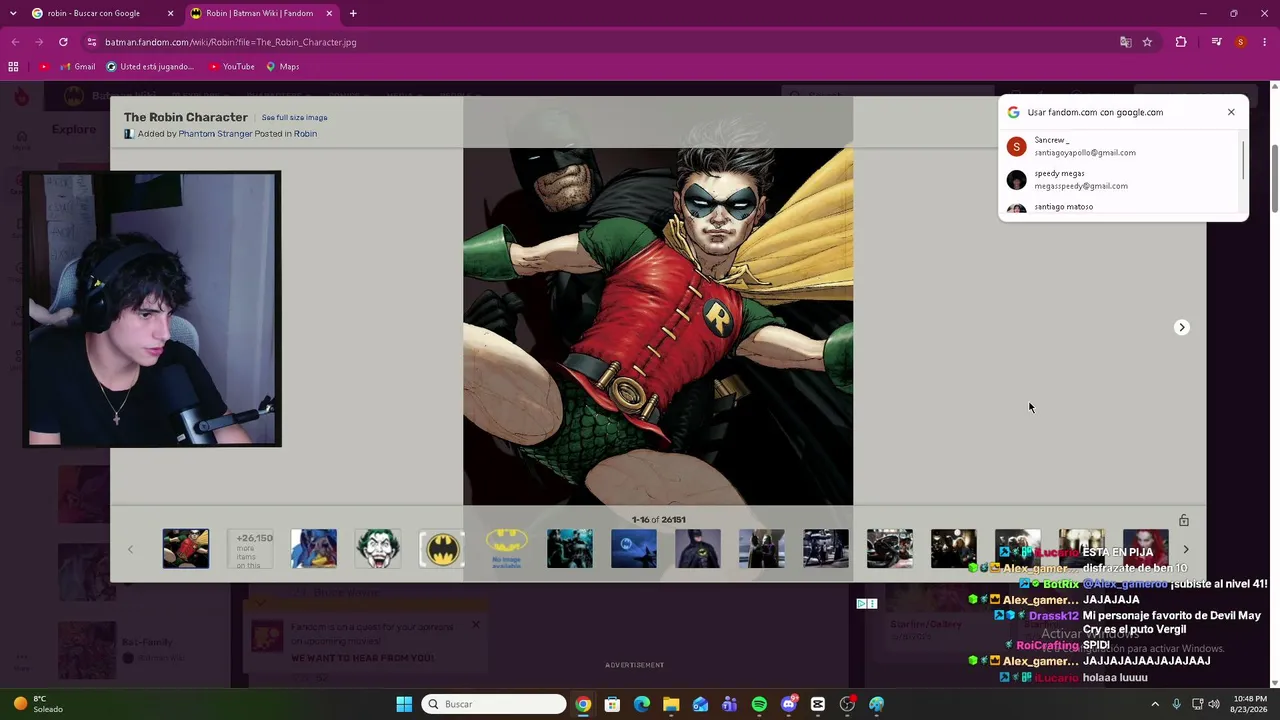This screenshot has width=1280, height=720.
Task: Select the yellow oval Batman logo thumbnail
Action: (x=442, y=549)
